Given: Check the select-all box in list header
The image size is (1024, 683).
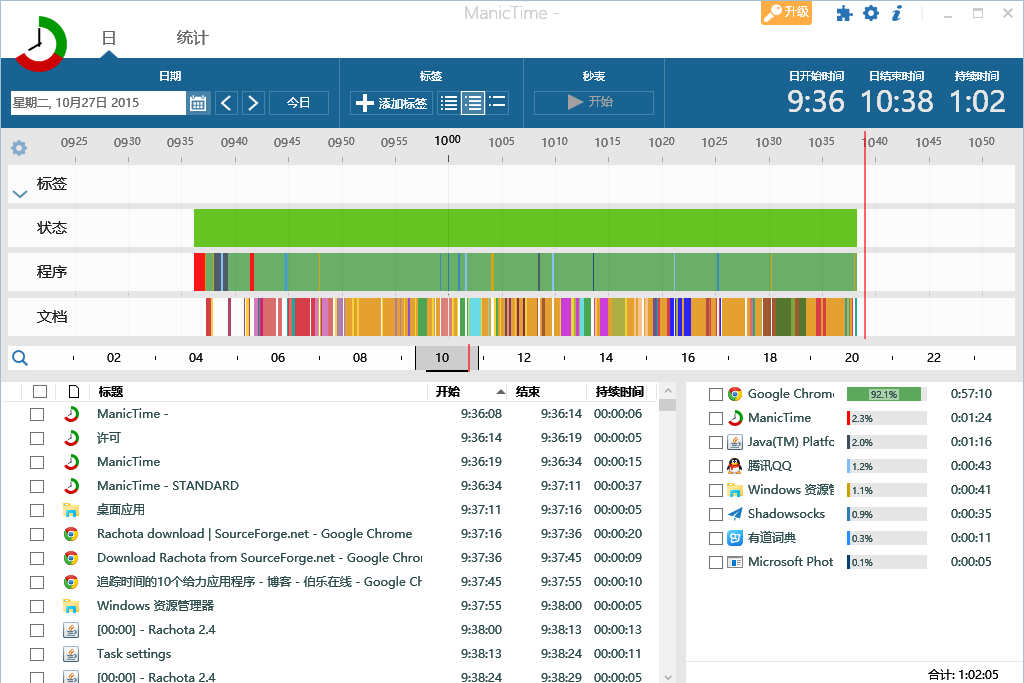Looking at the screenshot, I should click(x=40, y=391).
